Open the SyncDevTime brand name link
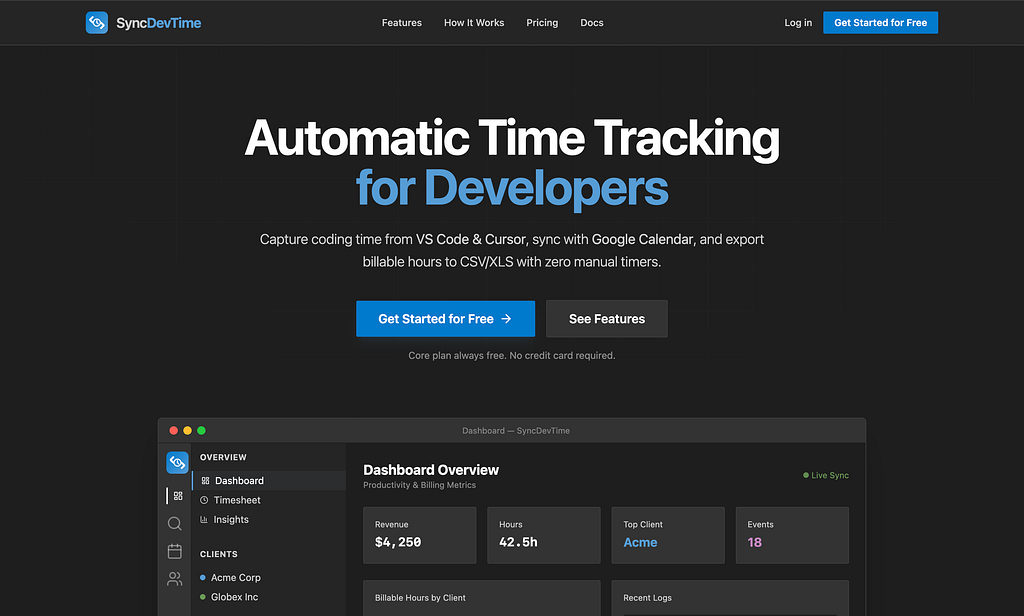1024x616 pixels. (x=159, y=23)
